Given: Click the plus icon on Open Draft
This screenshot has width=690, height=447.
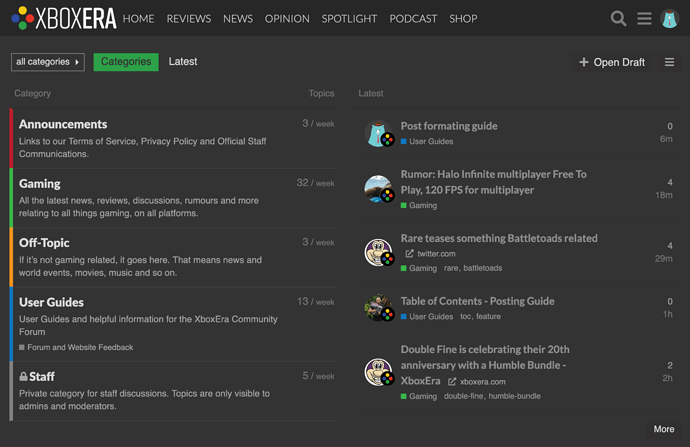Looking at the screenshot, I should [x=584, y=62].
